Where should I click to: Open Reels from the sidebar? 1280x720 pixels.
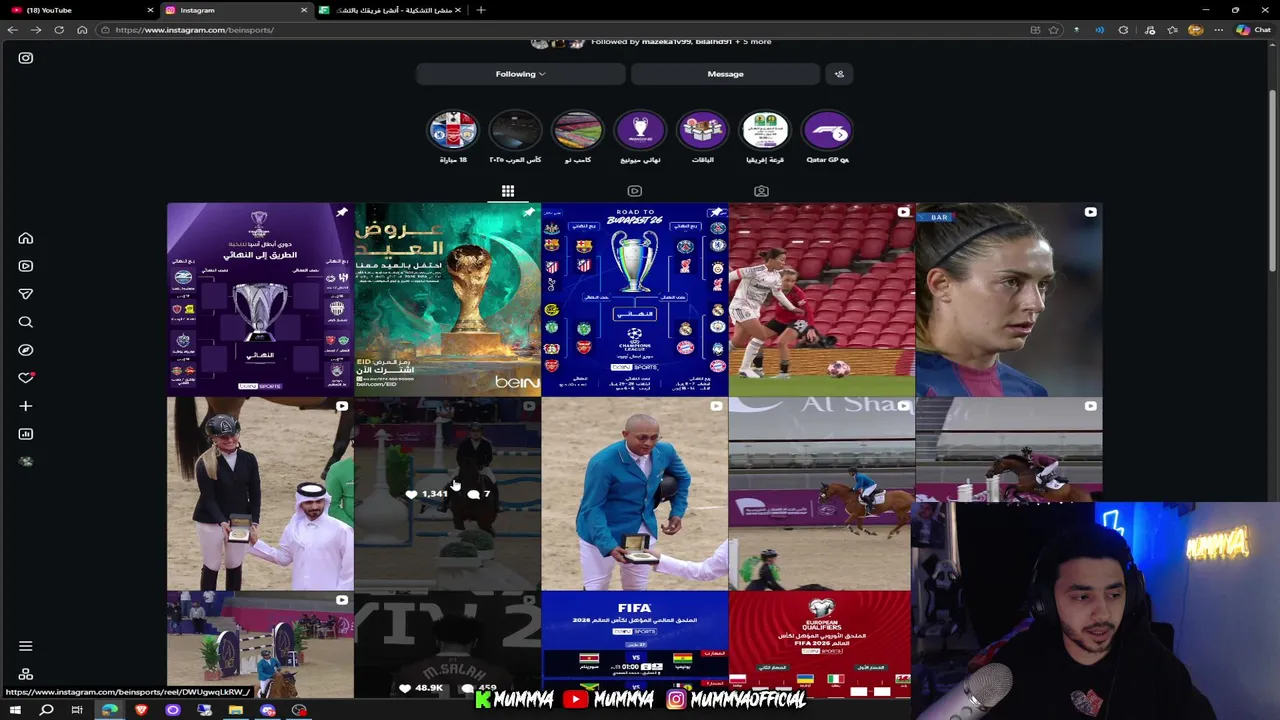pos(26,266)
